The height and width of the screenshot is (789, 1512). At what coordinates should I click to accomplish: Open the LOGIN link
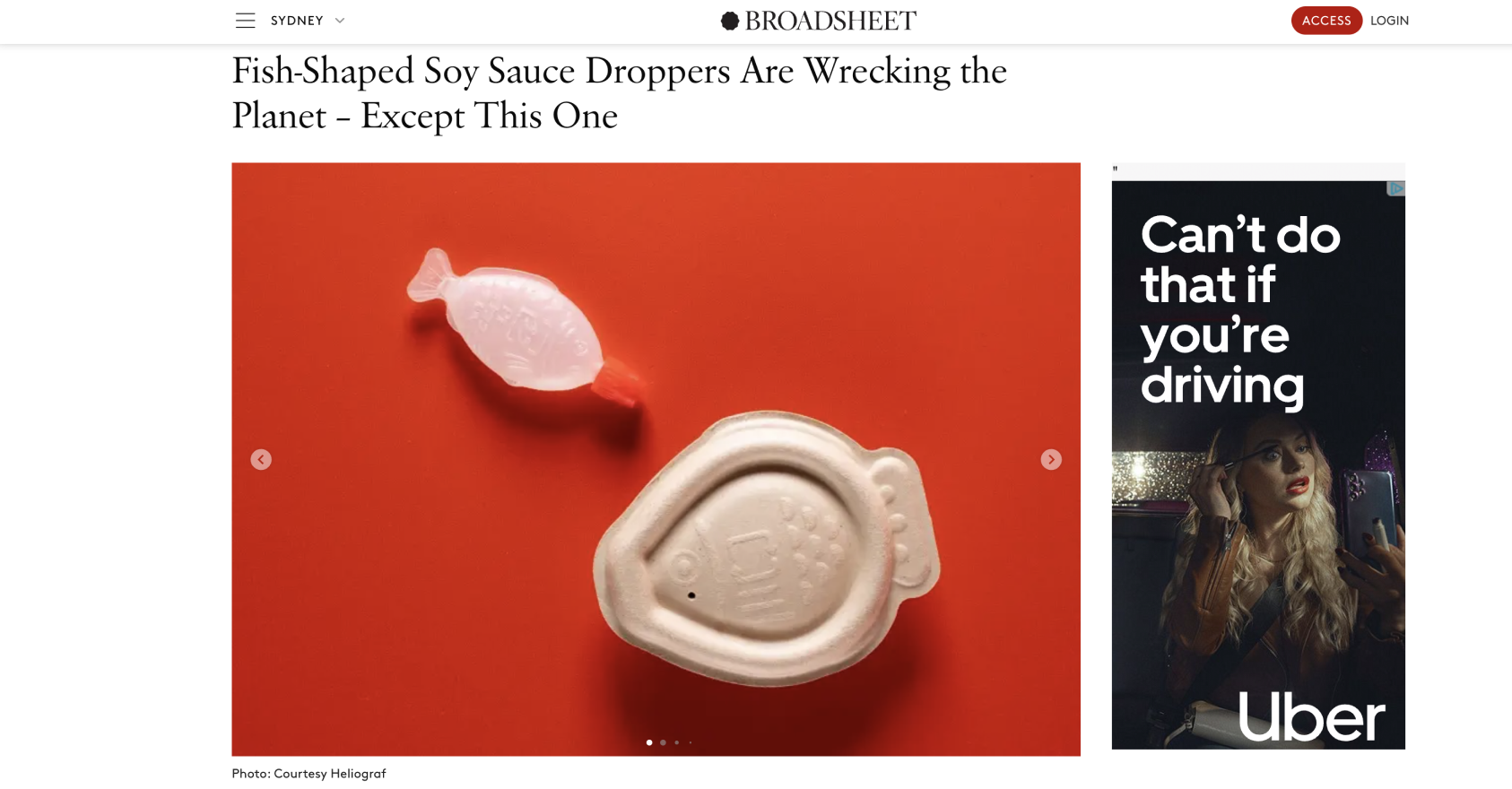[x=1389, y=21]
